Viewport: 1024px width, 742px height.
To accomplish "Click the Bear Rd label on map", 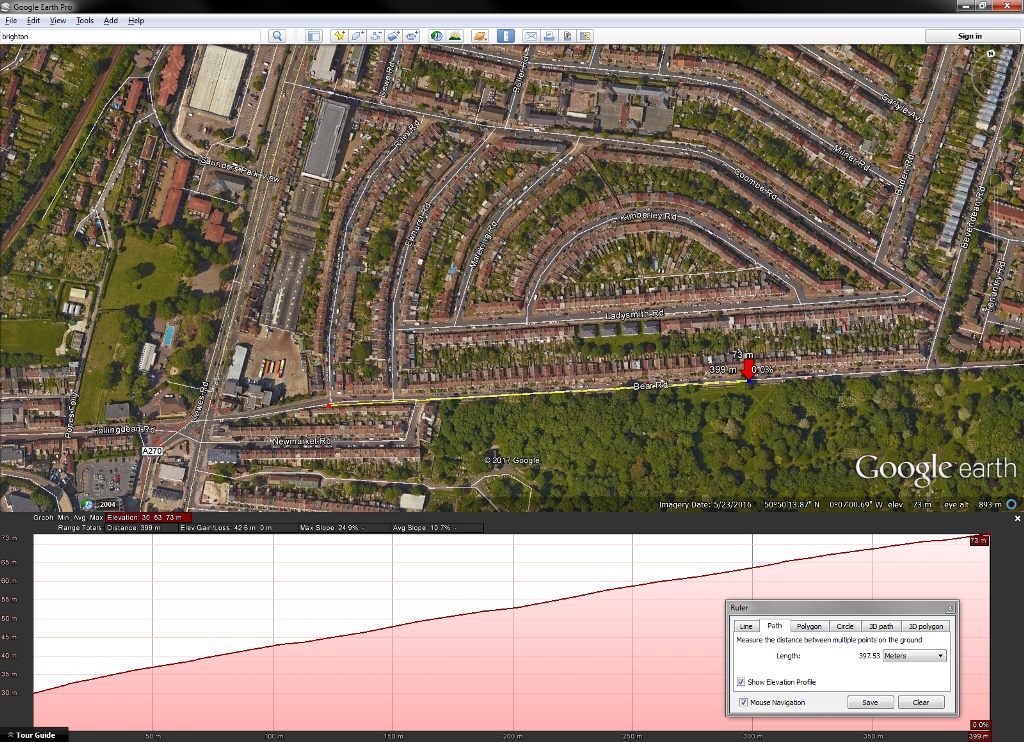I will coord(650,386).
